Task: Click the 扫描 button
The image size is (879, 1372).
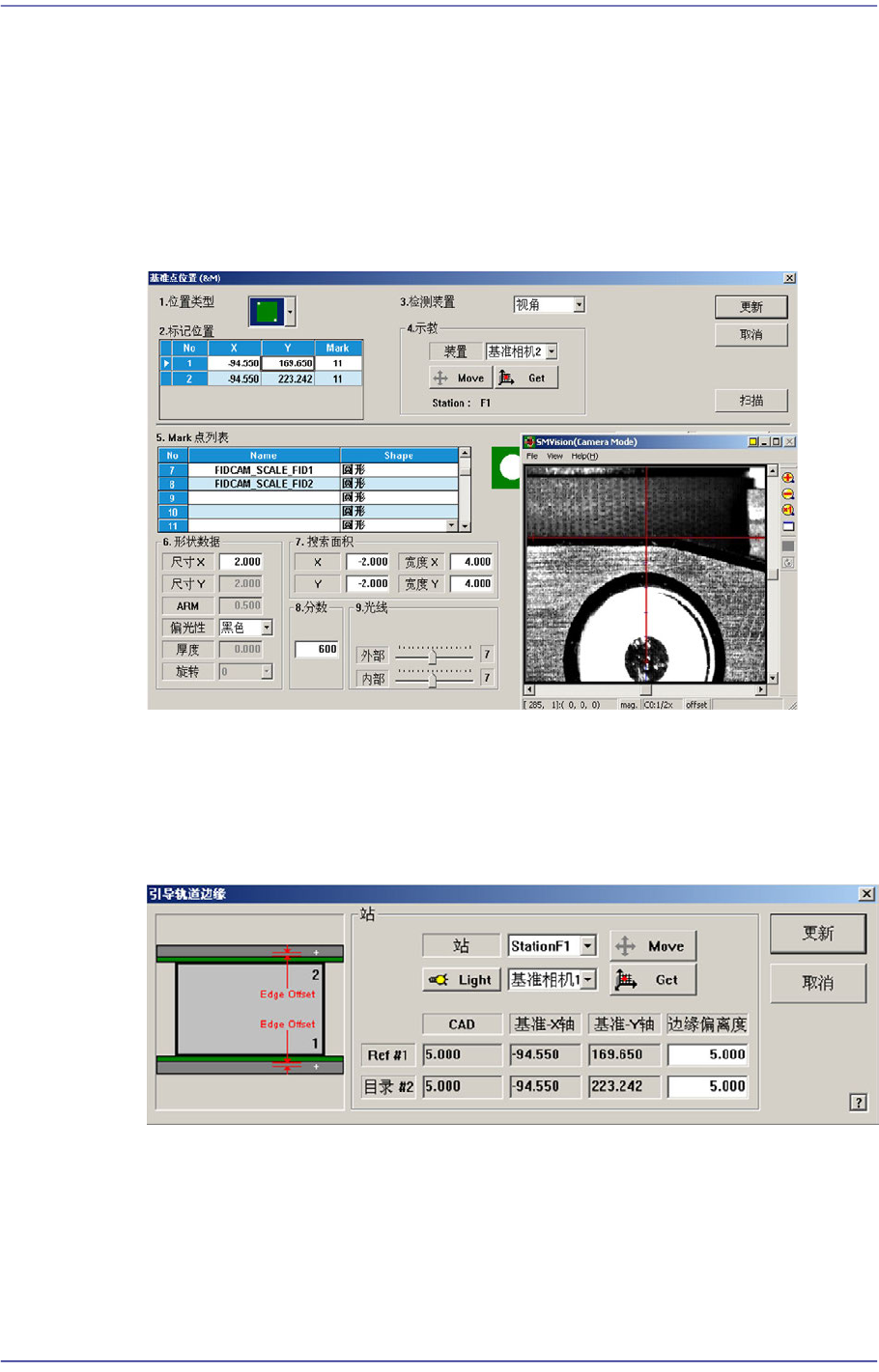Action: point(751,401)
